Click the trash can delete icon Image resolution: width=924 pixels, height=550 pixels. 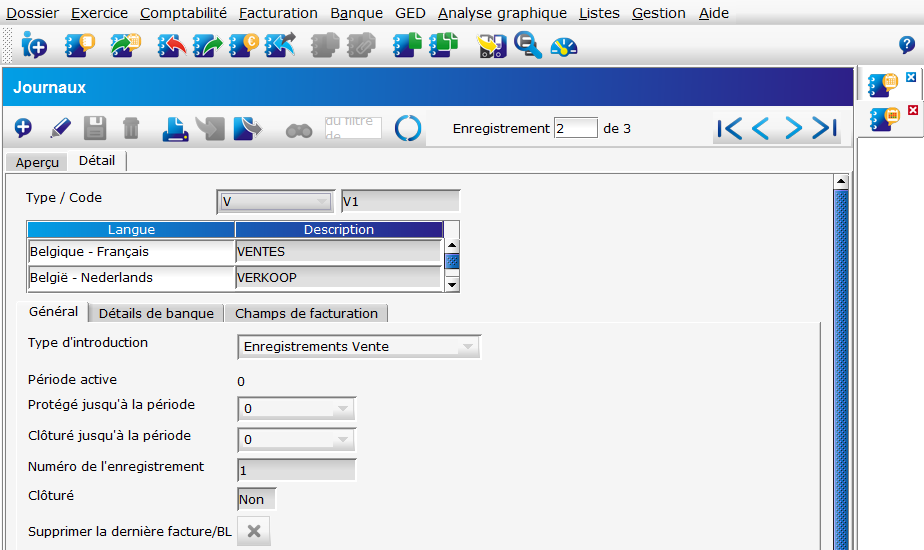(x=131, y=128)
